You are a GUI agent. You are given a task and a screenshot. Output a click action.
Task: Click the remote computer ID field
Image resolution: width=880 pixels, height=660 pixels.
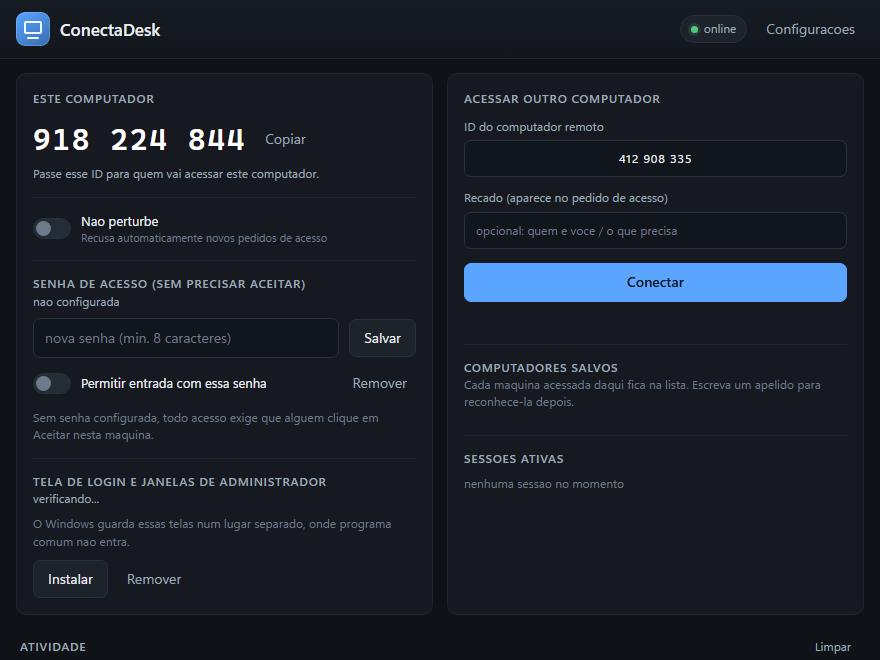point(655,159)
